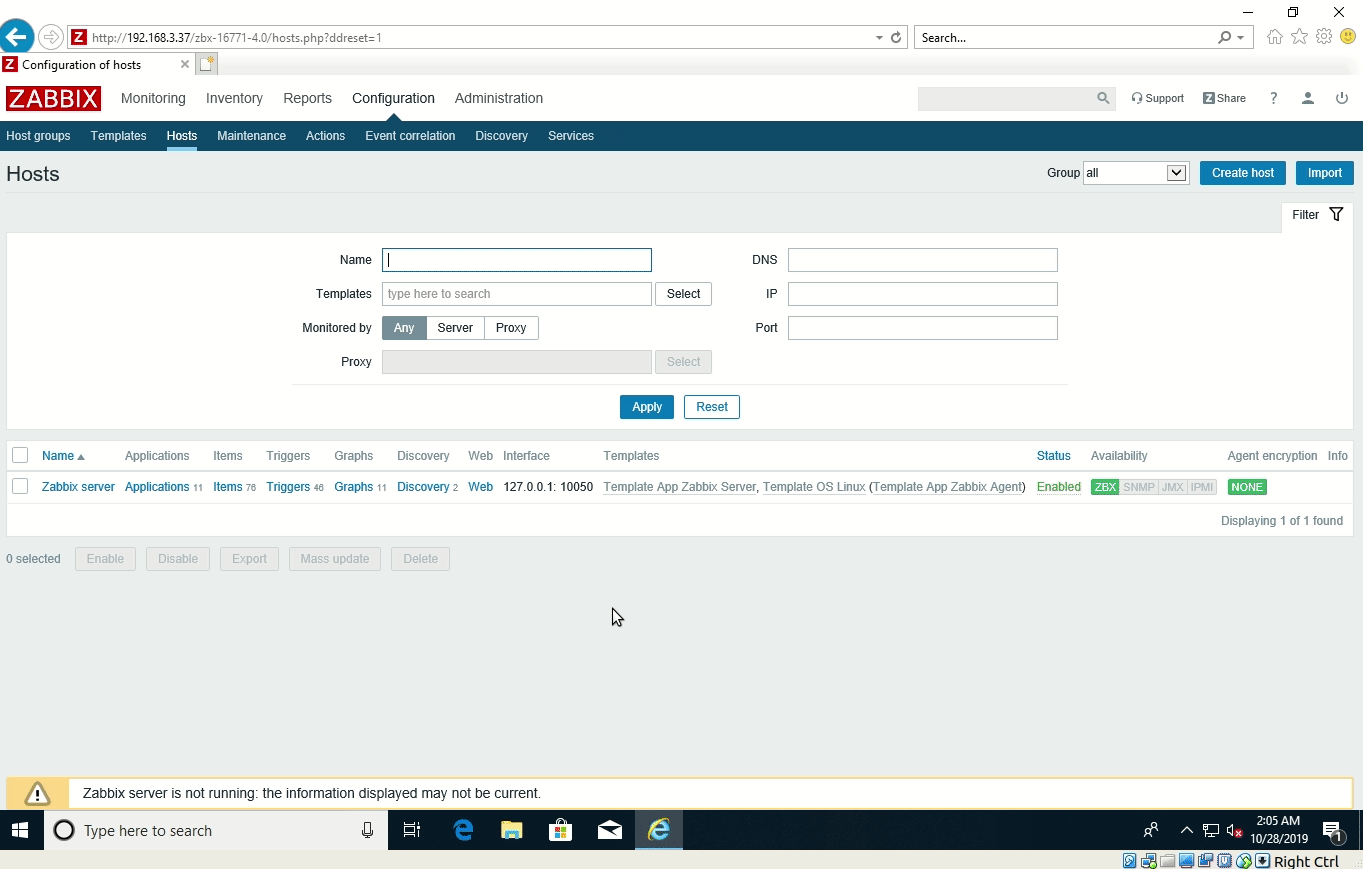This screenshot has width=1363, height=869.
Task: Click the Create host button
Action: 1243,173
